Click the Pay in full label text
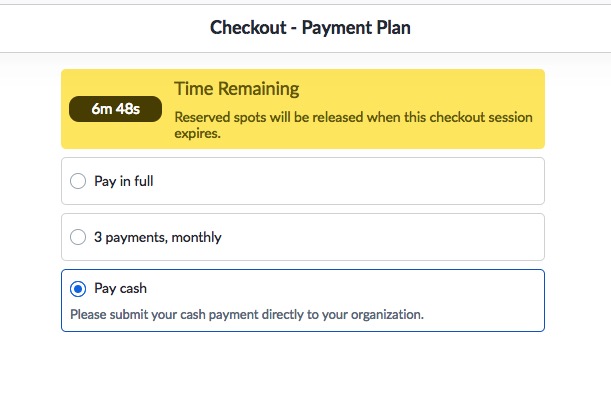 click(x=124, y=181)
